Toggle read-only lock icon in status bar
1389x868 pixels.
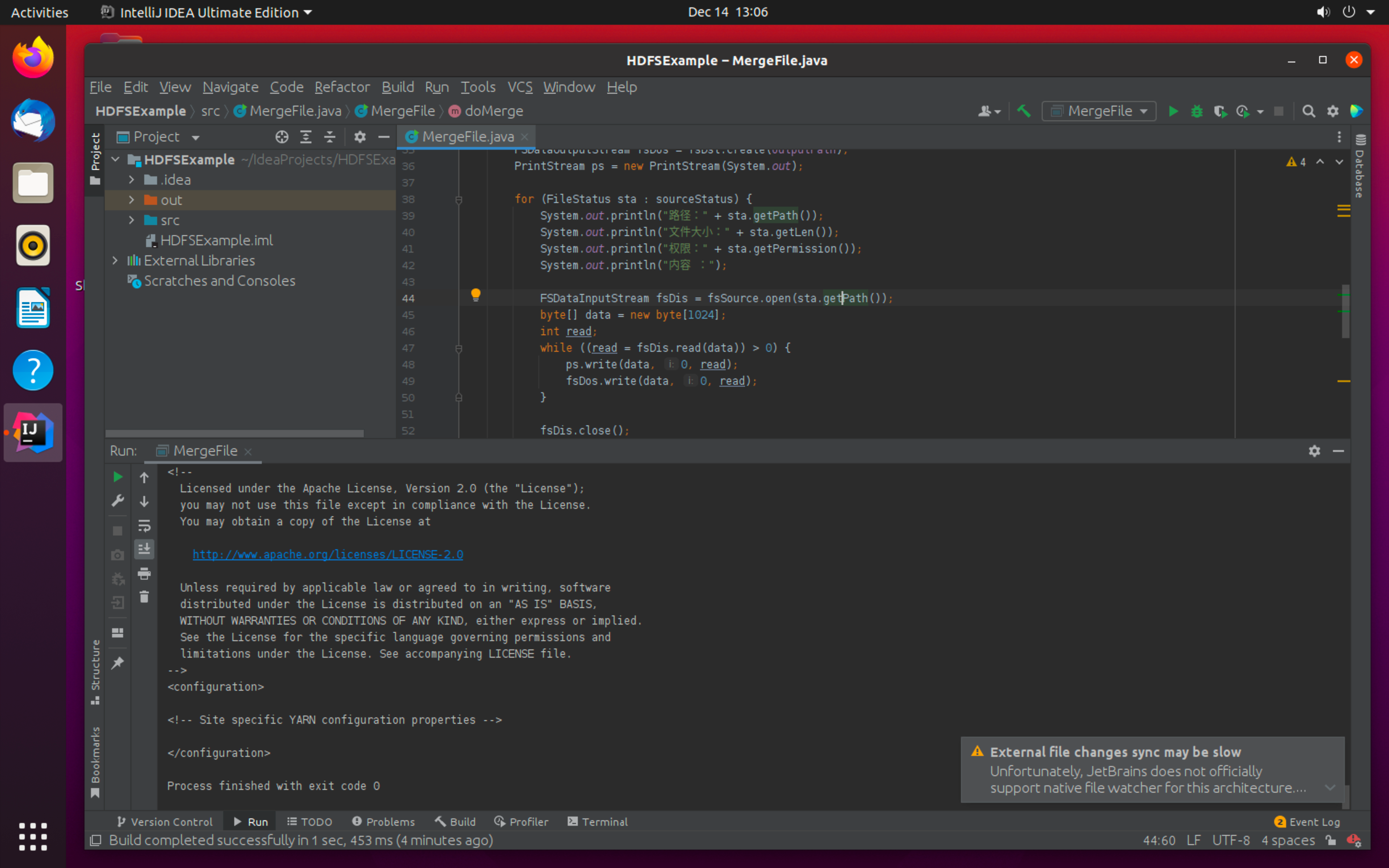coord(1331,840)
